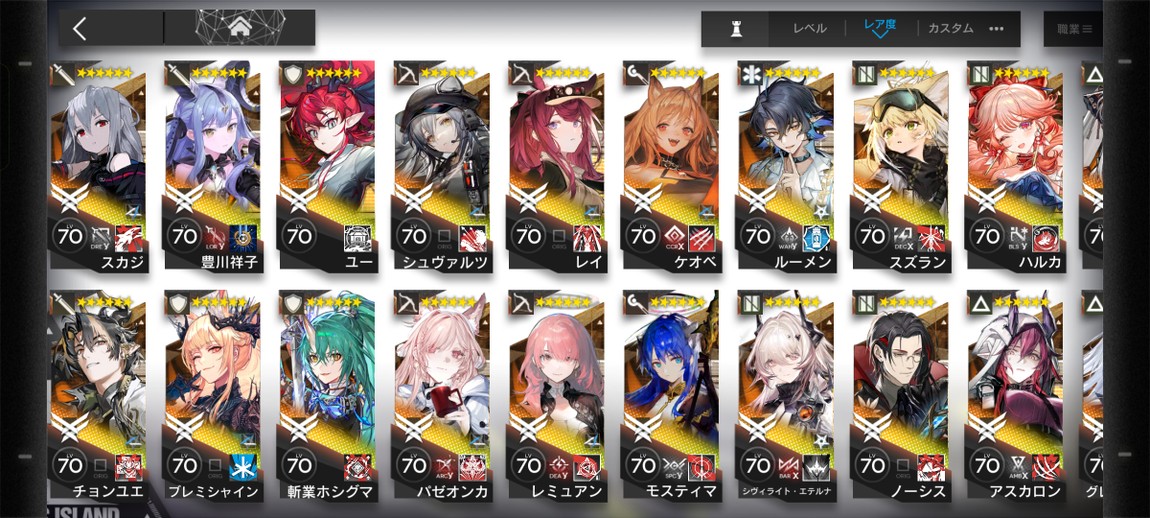The width and height of the screenshot is (1150, 518).
Task: Tap the chess rook icon in sort bar
Action: click(735, 29)
